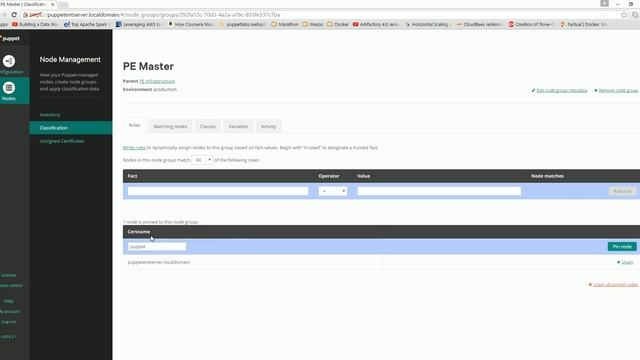Screen dimensions: 640x360
Task: Open the Artifactory 4.0 Jenkins bookmark
Action: click(376, 24)
